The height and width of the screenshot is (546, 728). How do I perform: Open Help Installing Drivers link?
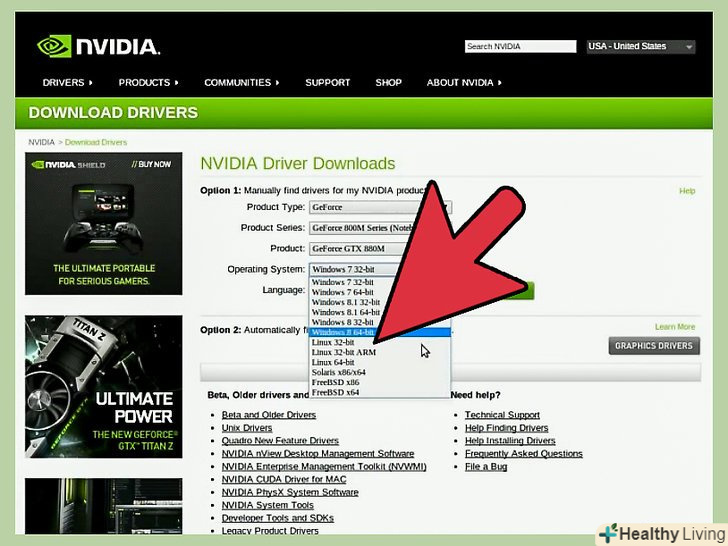tap(510, 441)
